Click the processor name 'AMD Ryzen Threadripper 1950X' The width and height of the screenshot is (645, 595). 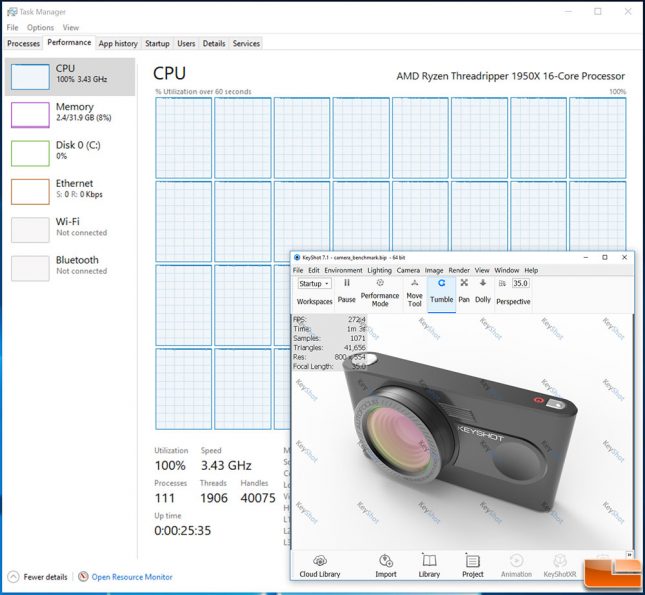[x=510, y=76]
